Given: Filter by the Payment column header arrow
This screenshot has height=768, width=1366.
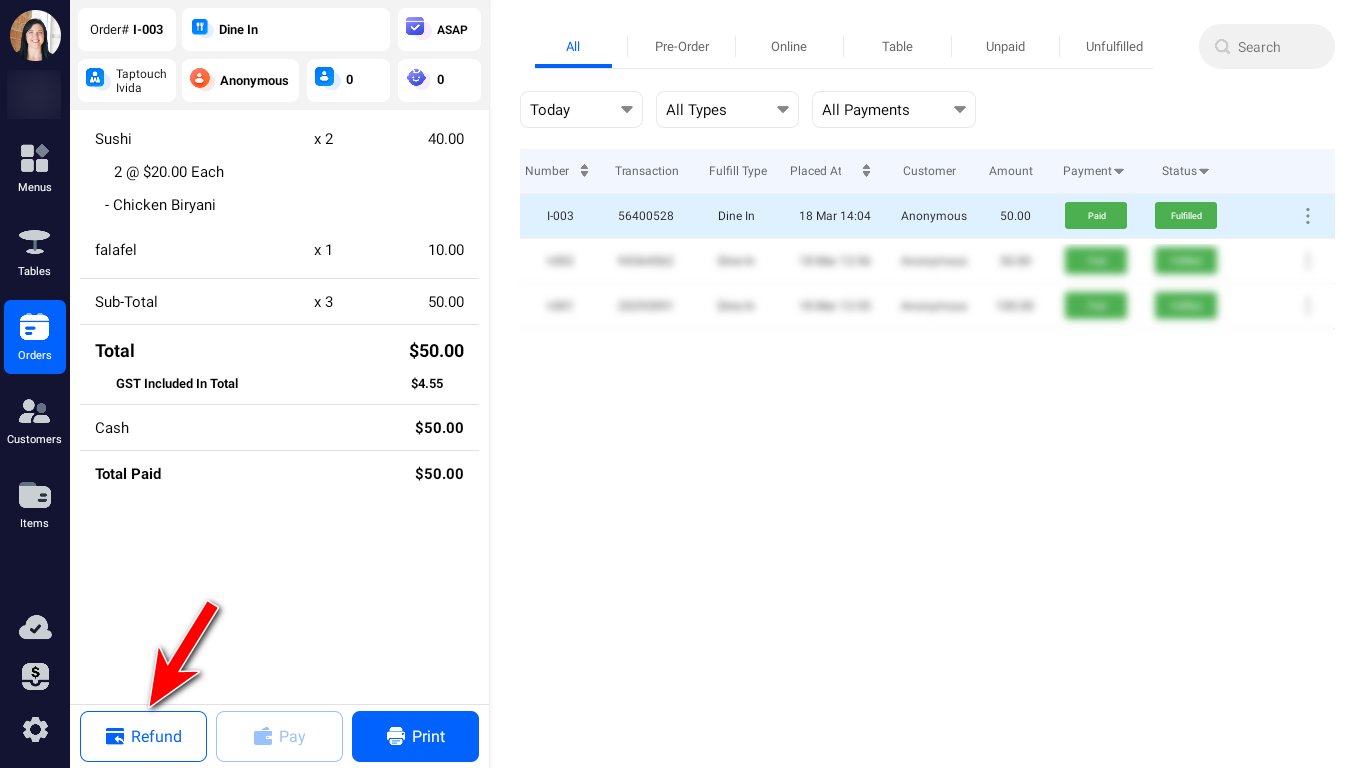Looking at the screenshot, I should point(1118,172).
